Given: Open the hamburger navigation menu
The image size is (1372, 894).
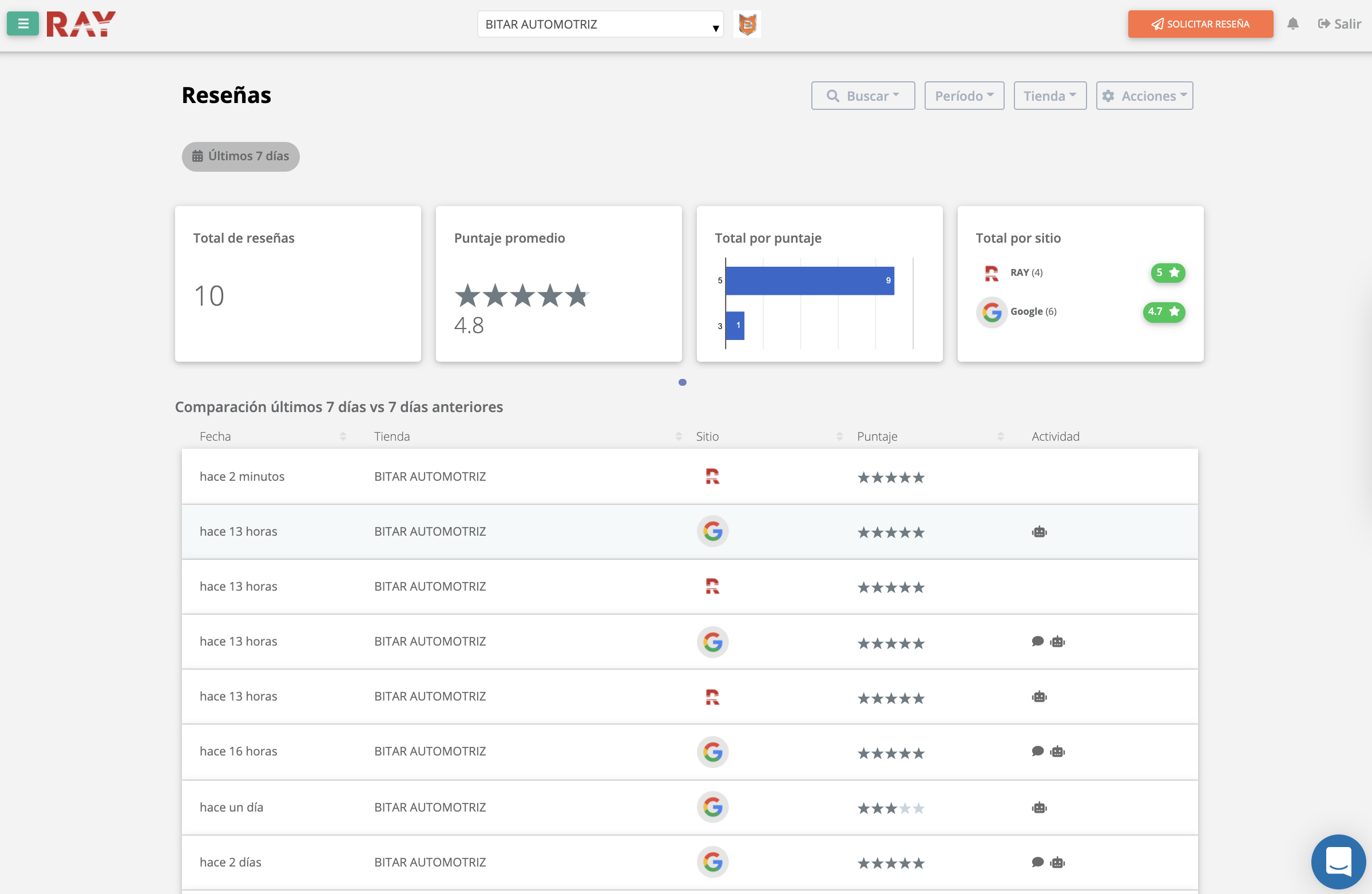Looking at the screenshot, I should click(22, 23).
